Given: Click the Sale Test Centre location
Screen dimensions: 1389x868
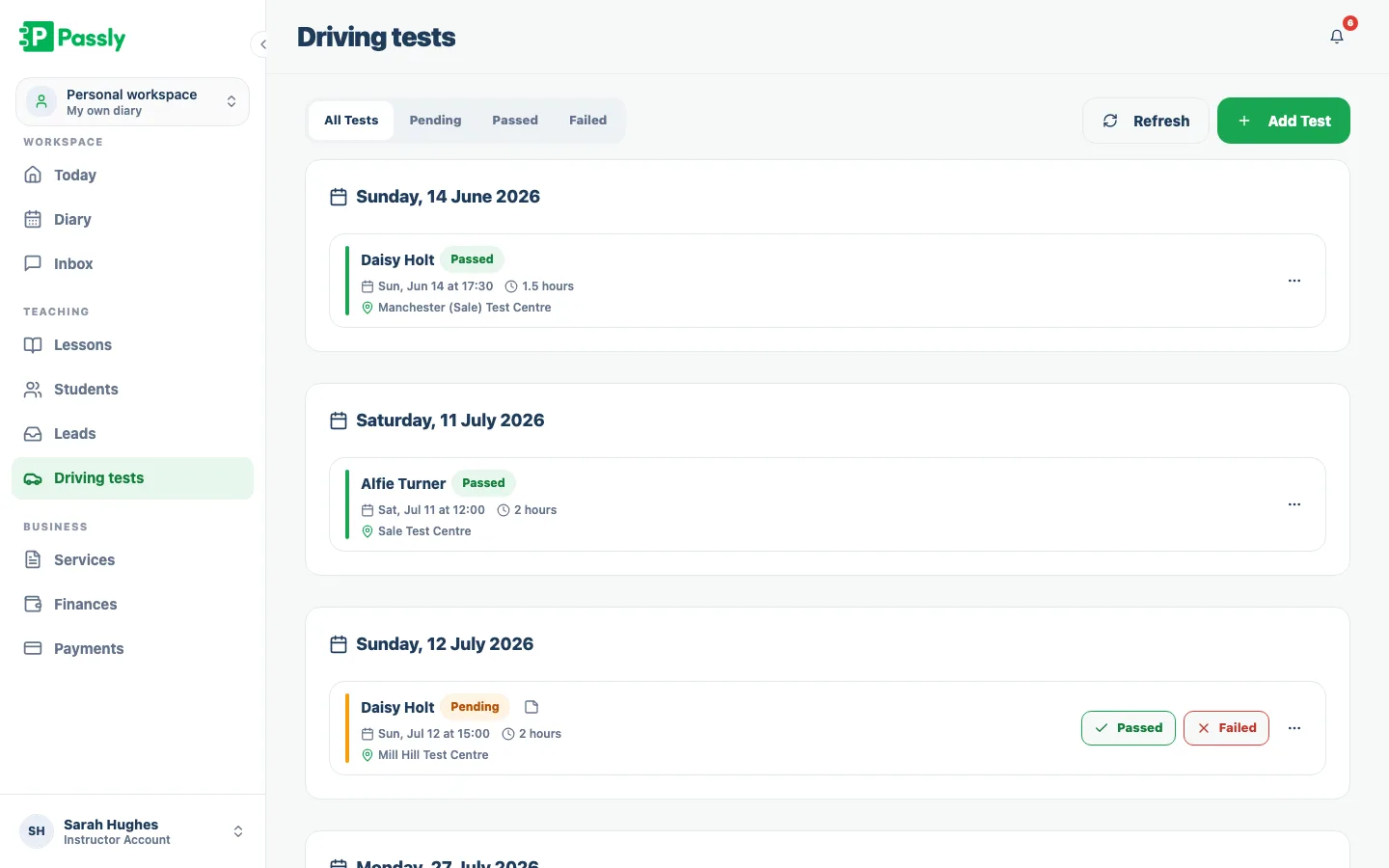Looking at the screenshot, I should [424, 531].
